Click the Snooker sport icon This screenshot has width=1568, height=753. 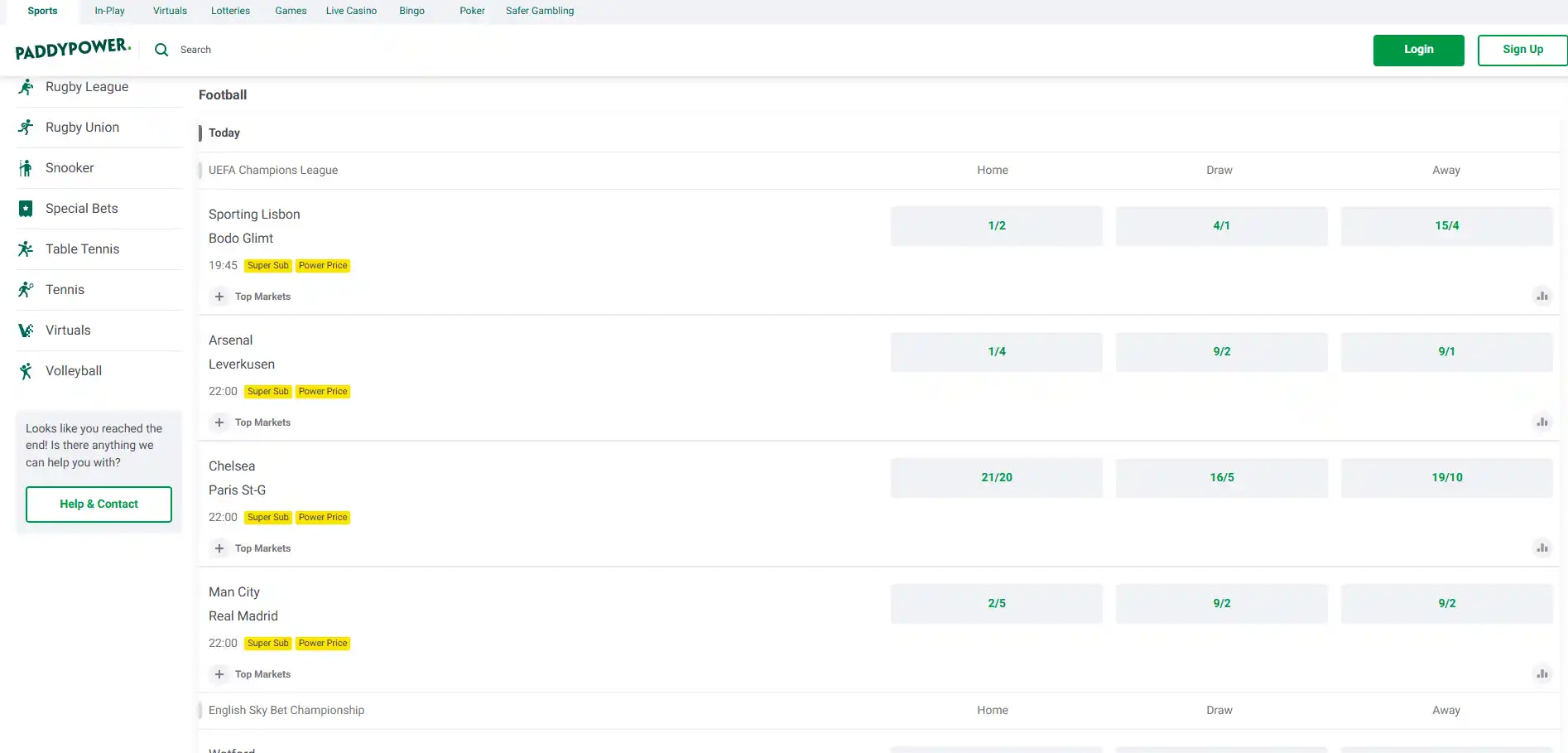click(26, 168)
